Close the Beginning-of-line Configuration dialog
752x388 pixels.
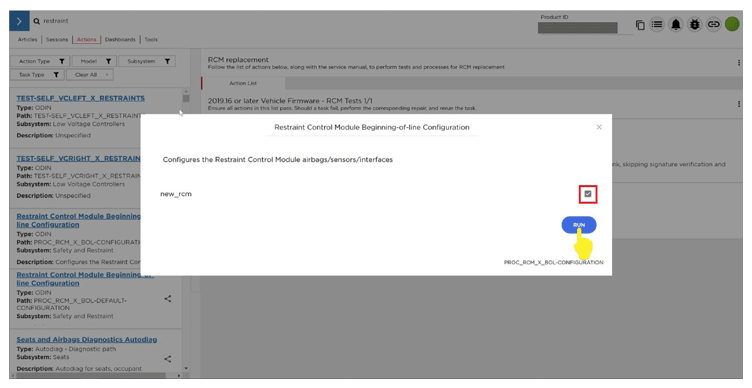pyautogui.click(x=599, y=127)
